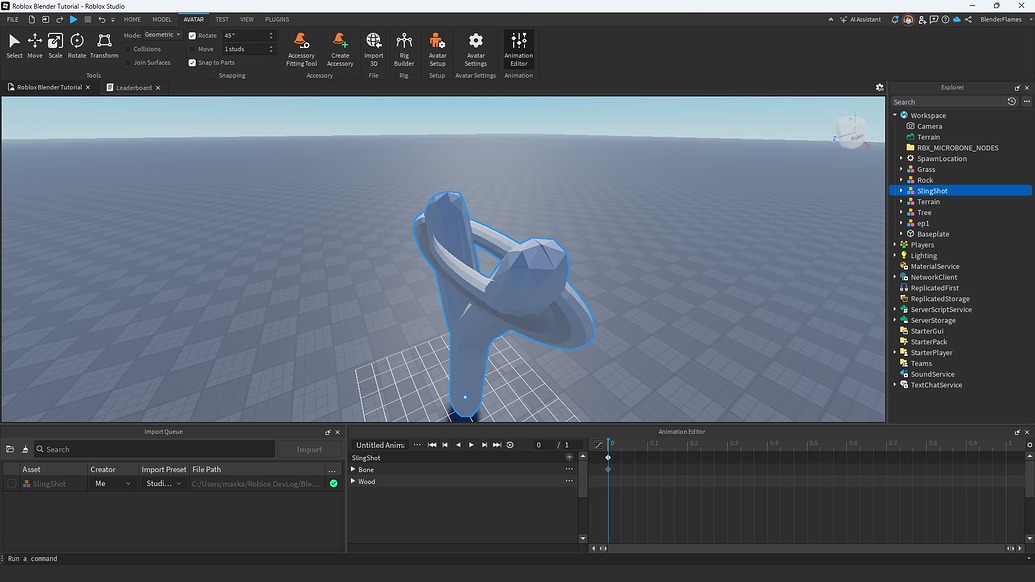1035x582 pixels.
Task: Collapse the Workspace tree node
Action: (895, 115)
